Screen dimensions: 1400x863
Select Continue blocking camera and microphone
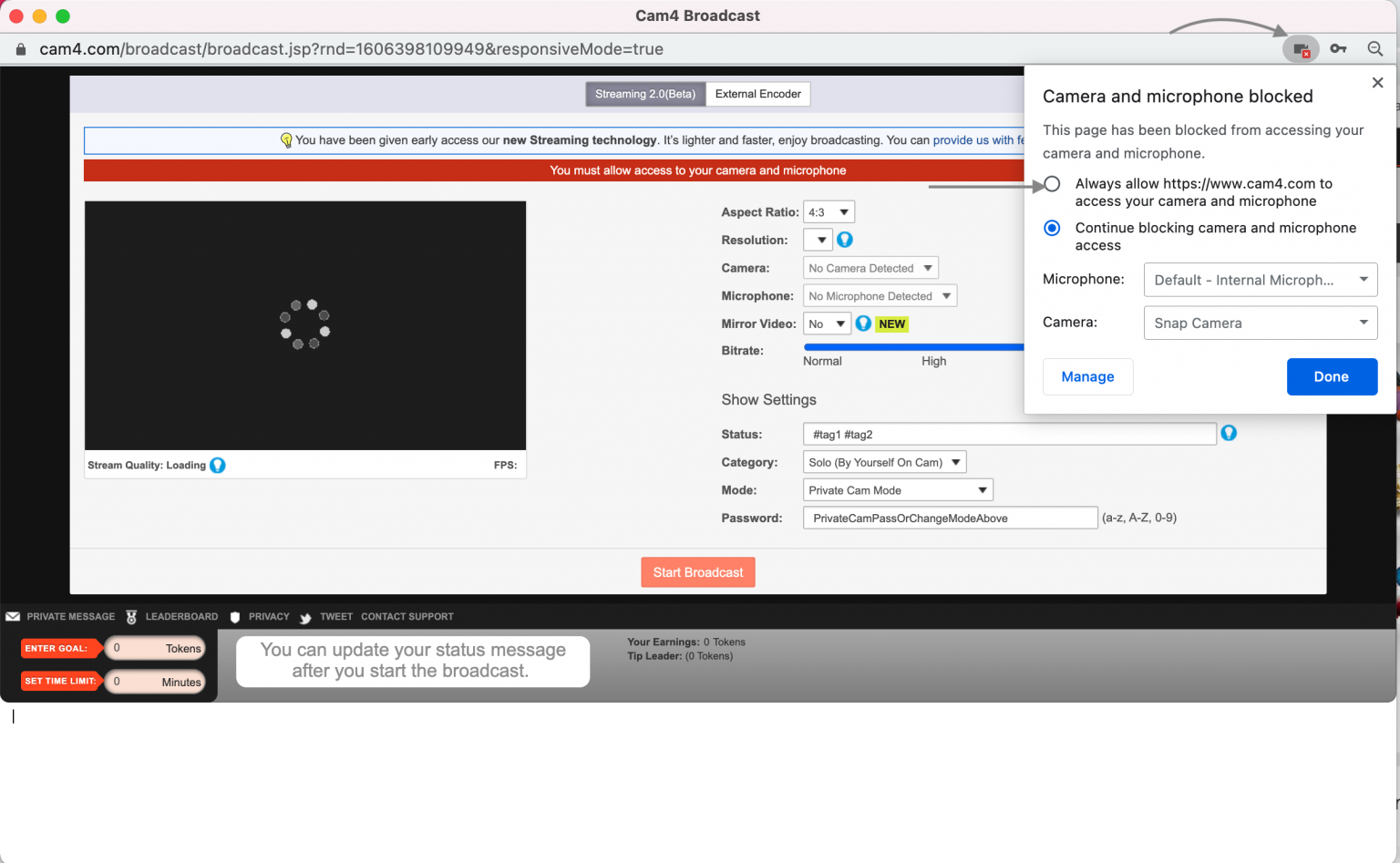click(x=1052, y=228)
